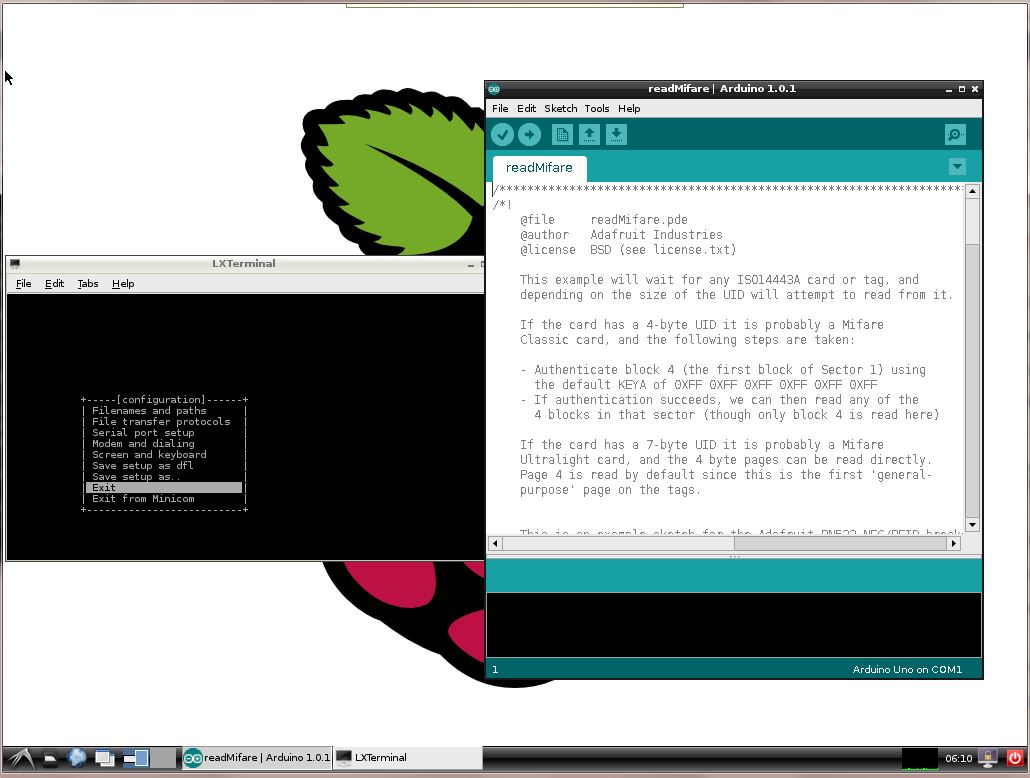Click the LXTerminal taskbar button
This screenshot has height=778, width=1030.
(407, 758)
